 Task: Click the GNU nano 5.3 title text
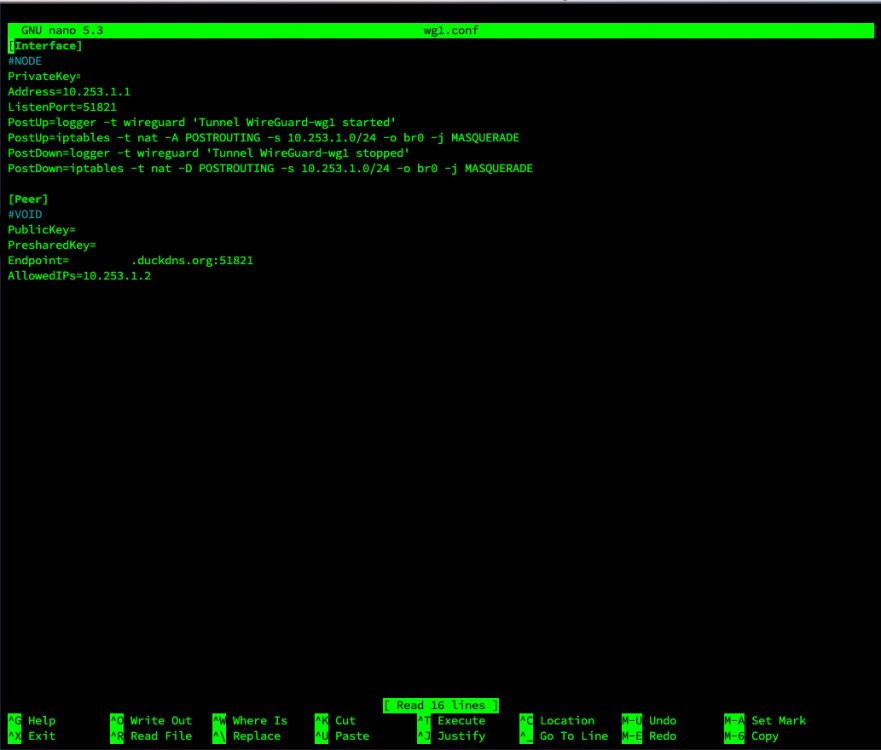tap(62, 30)
